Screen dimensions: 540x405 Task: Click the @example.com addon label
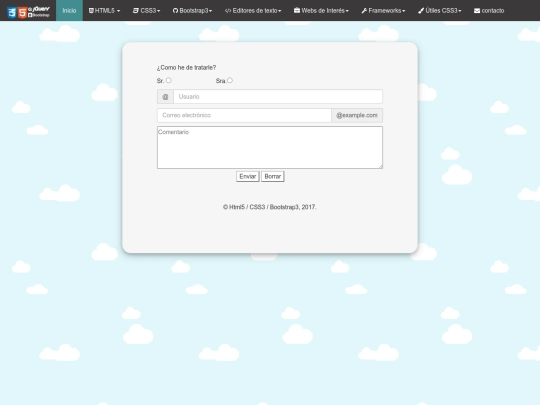(x=357, y=115)
